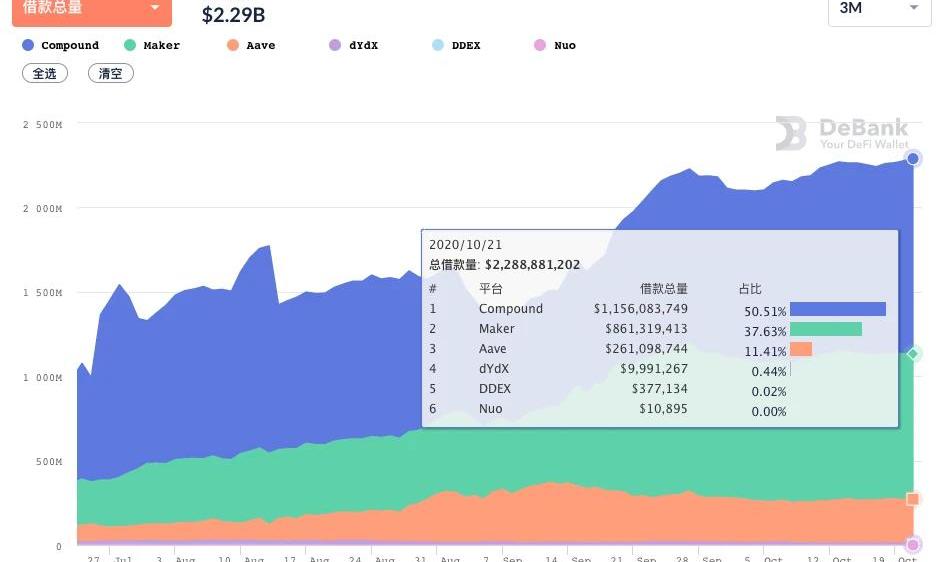Toggle DDEX series in legend
Screen dimensions: 943x562
(x=456, y=45)
